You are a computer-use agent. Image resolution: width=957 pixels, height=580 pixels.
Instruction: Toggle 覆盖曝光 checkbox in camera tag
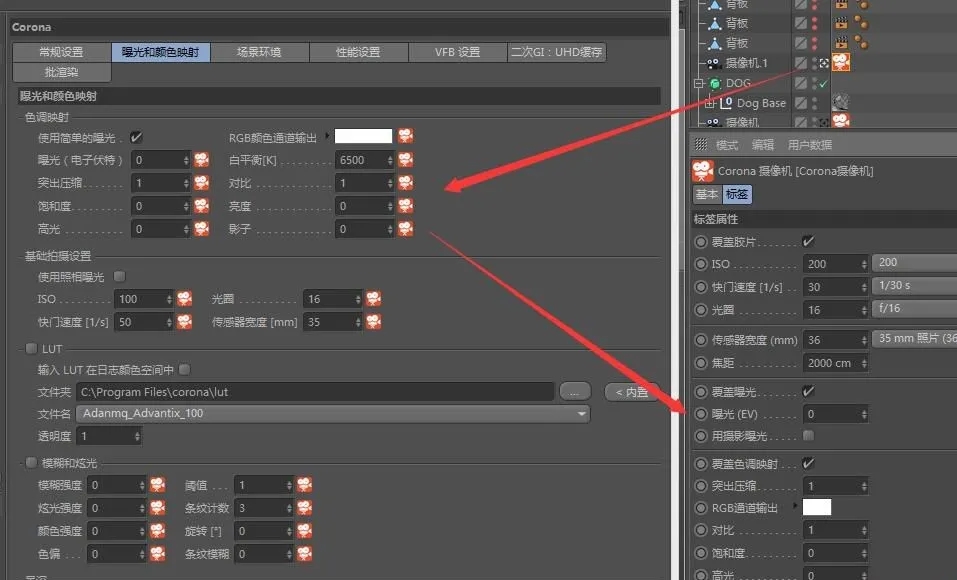(808, 391)
